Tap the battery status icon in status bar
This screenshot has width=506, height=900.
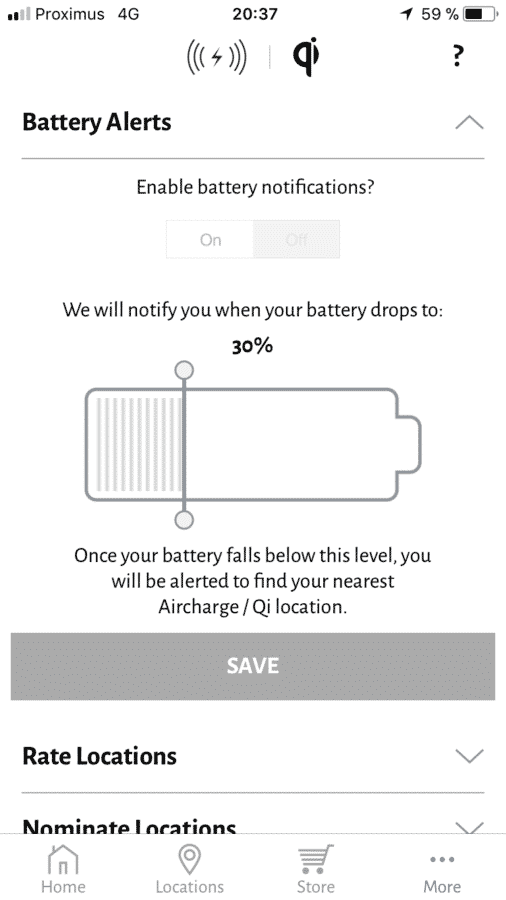point(480,14)
